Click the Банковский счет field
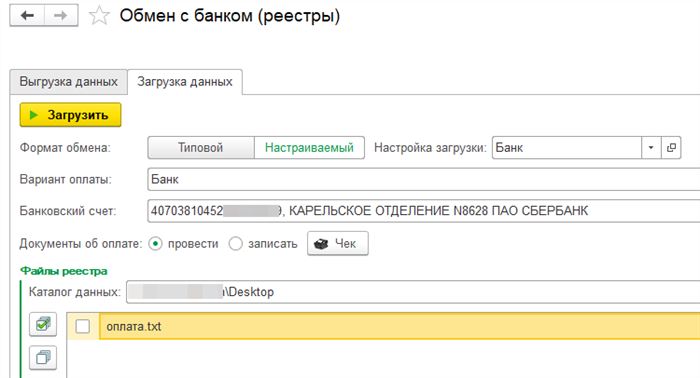 tap(424, 211)
